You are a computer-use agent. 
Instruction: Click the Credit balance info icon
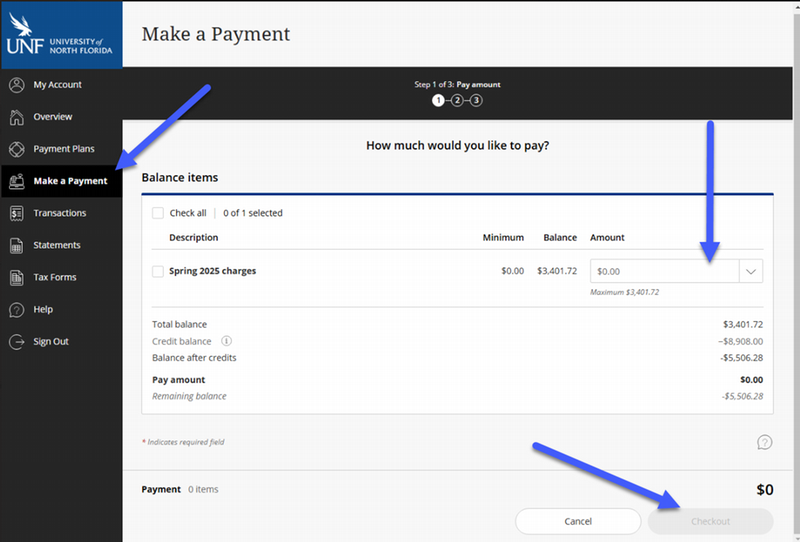[226, 341]
